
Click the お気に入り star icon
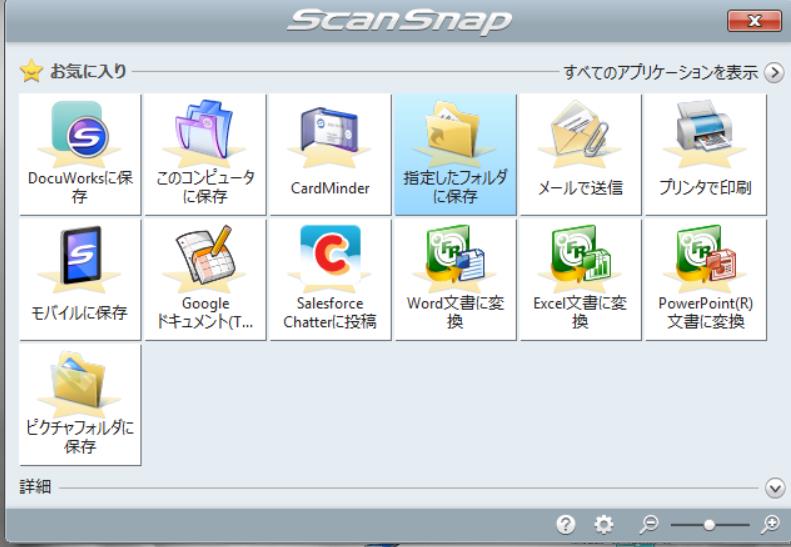coord(31,71)
